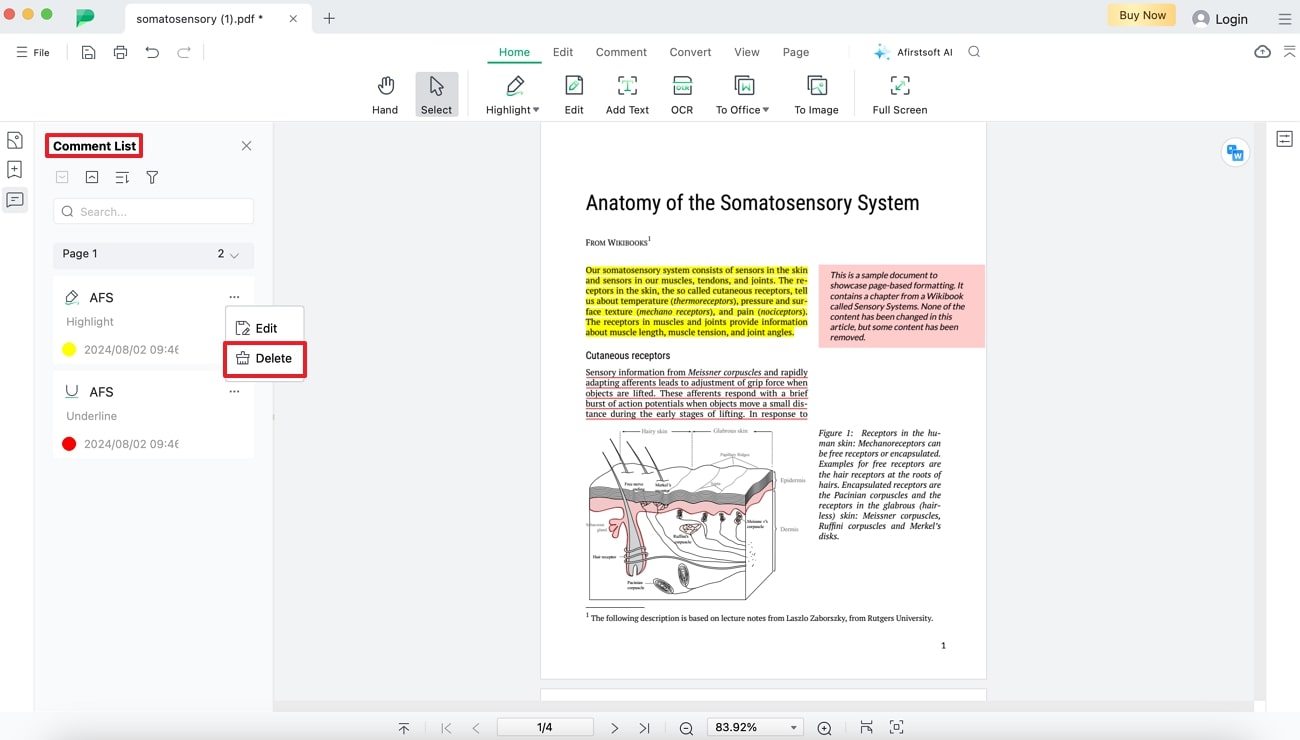Open a new tab with plus button
The height and width of the screenshot is (740, 1300).
tap(329, 18)
